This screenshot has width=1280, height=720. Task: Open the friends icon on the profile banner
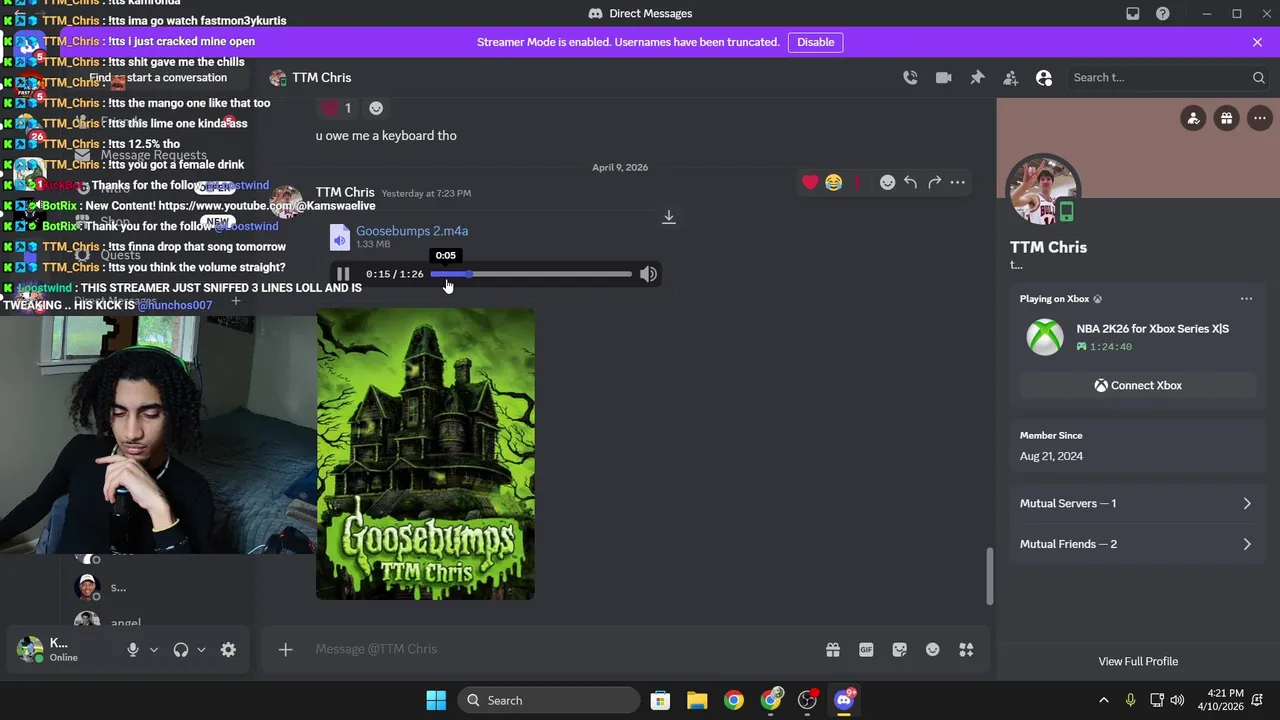[x=1193, y=118]
